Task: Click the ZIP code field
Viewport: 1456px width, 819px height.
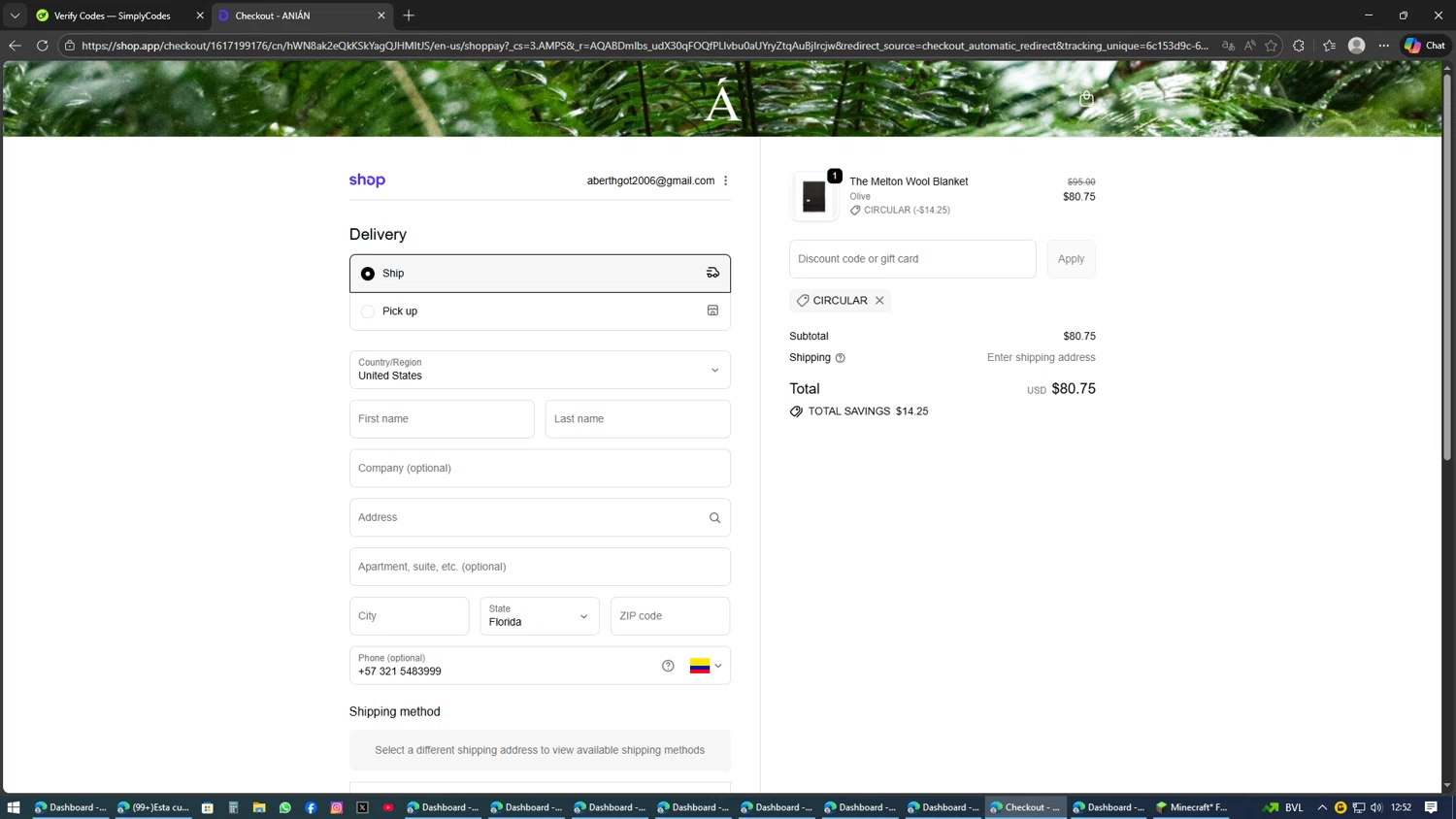Action: pyautogui.click(x=670, y=616)
